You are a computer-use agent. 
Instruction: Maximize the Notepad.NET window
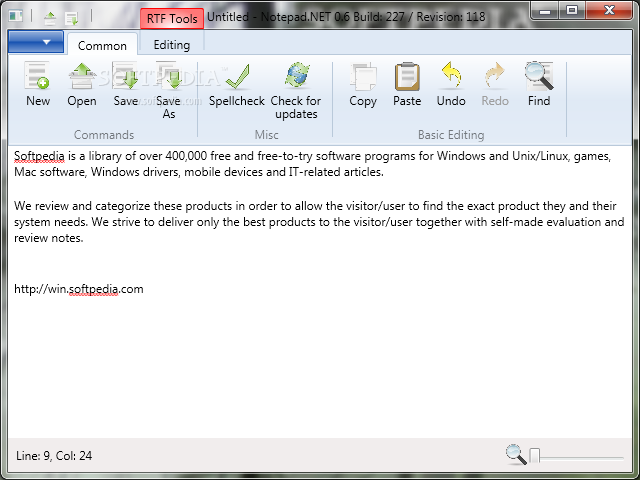click(x=572, y=10)
